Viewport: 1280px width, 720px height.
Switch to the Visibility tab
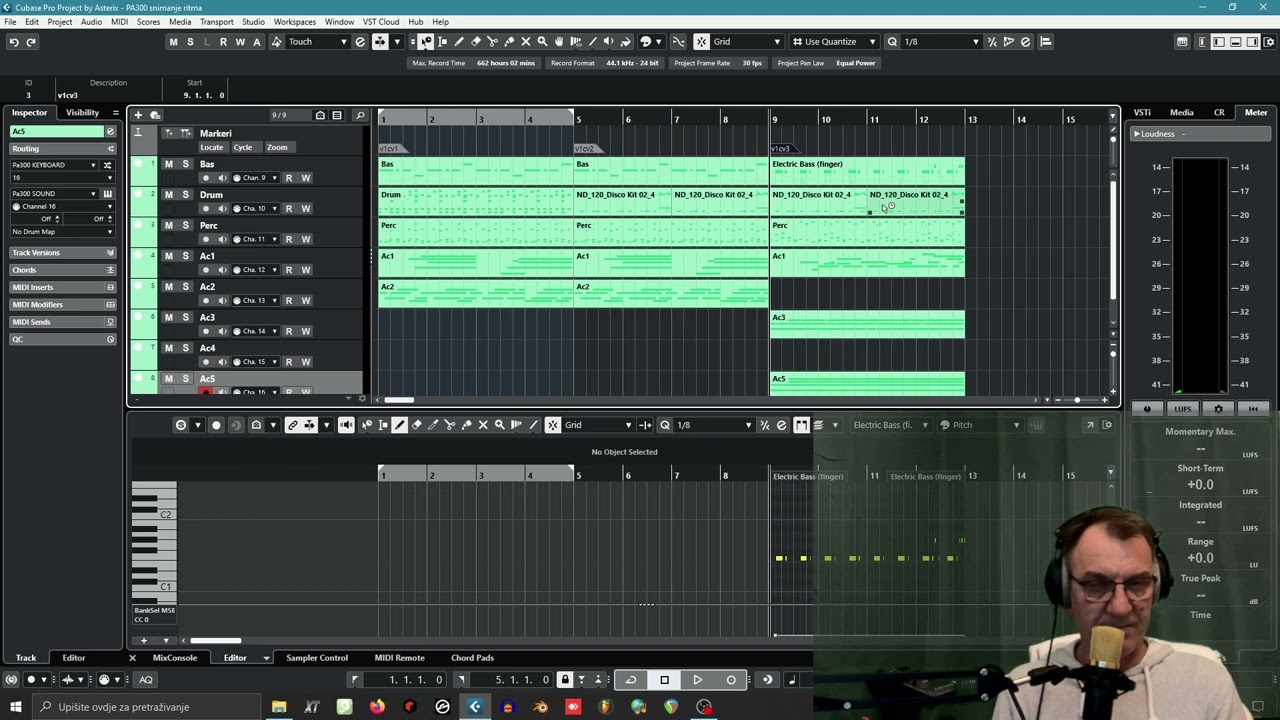(82, 113)
